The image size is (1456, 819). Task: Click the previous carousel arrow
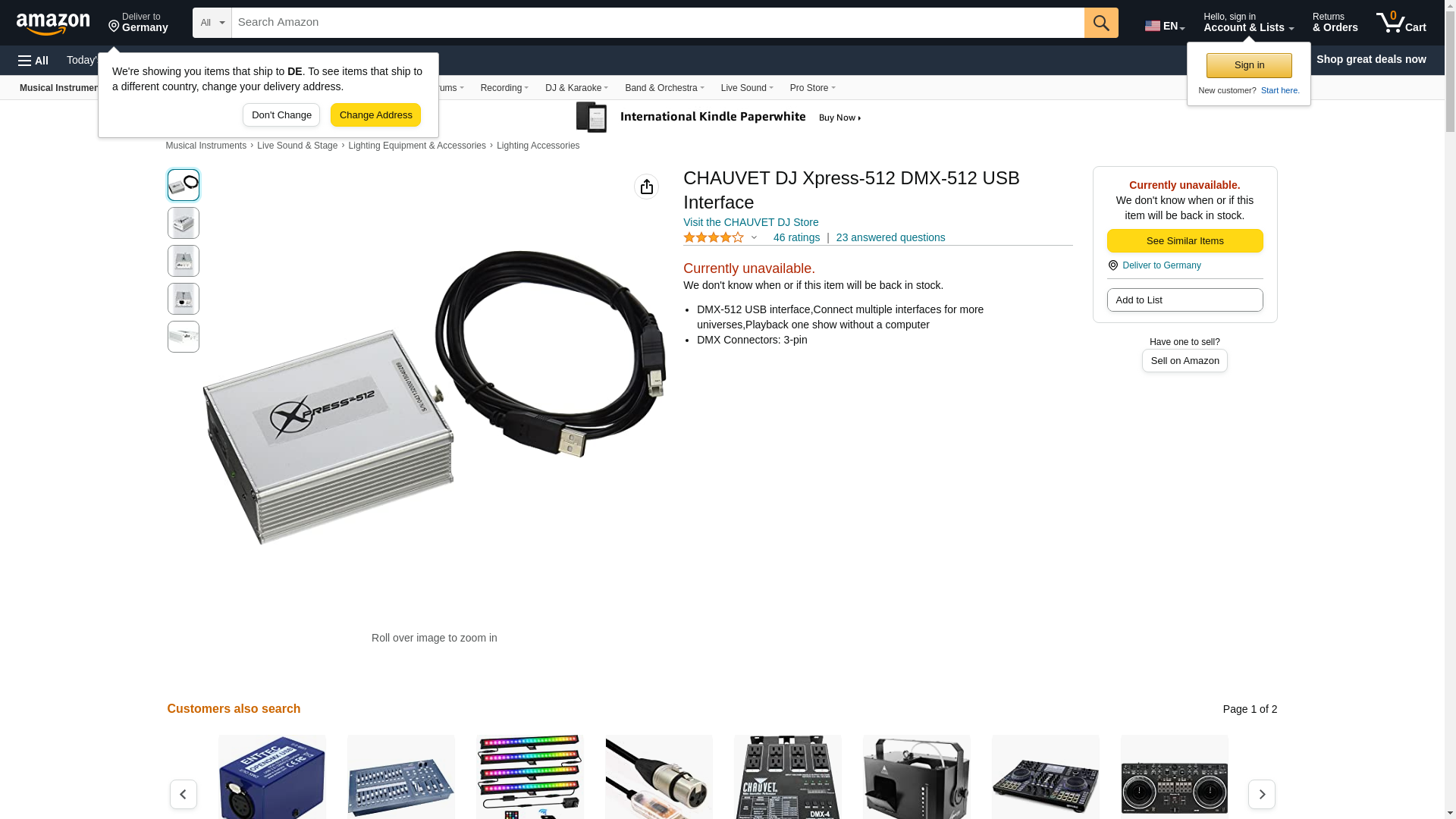coord(184,794)
